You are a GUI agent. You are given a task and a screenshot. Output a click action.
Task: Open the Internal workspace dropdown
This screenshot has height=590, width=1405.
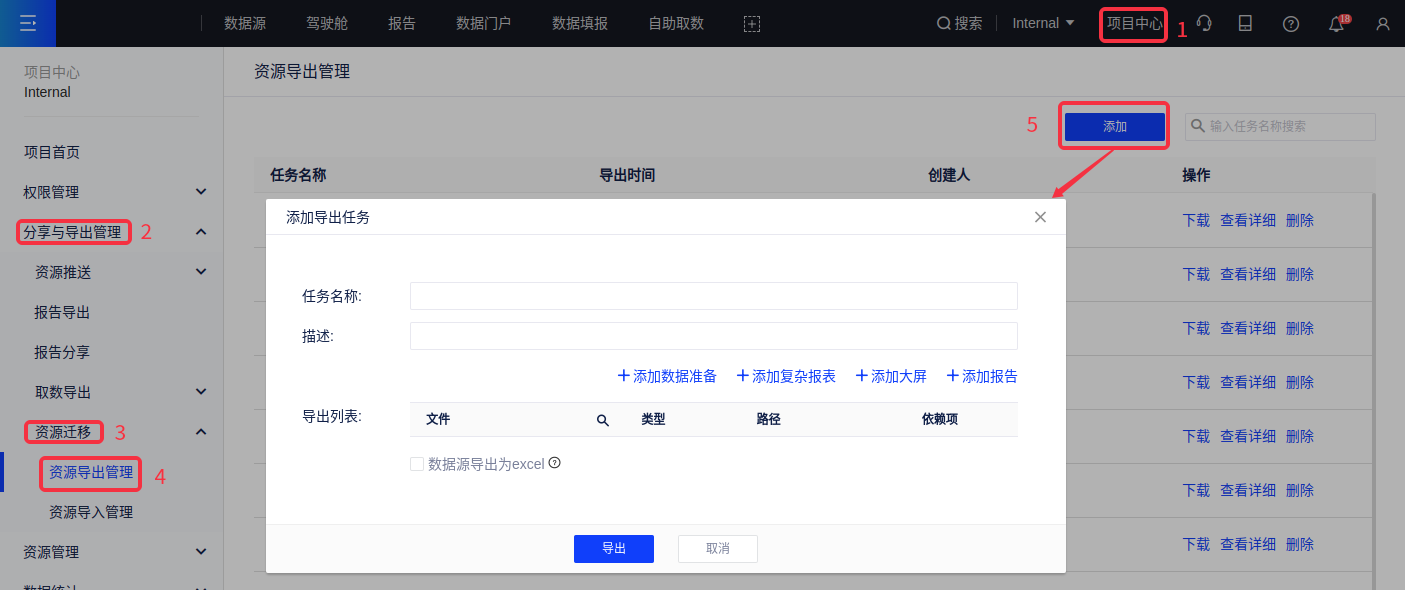[1043, 23]
